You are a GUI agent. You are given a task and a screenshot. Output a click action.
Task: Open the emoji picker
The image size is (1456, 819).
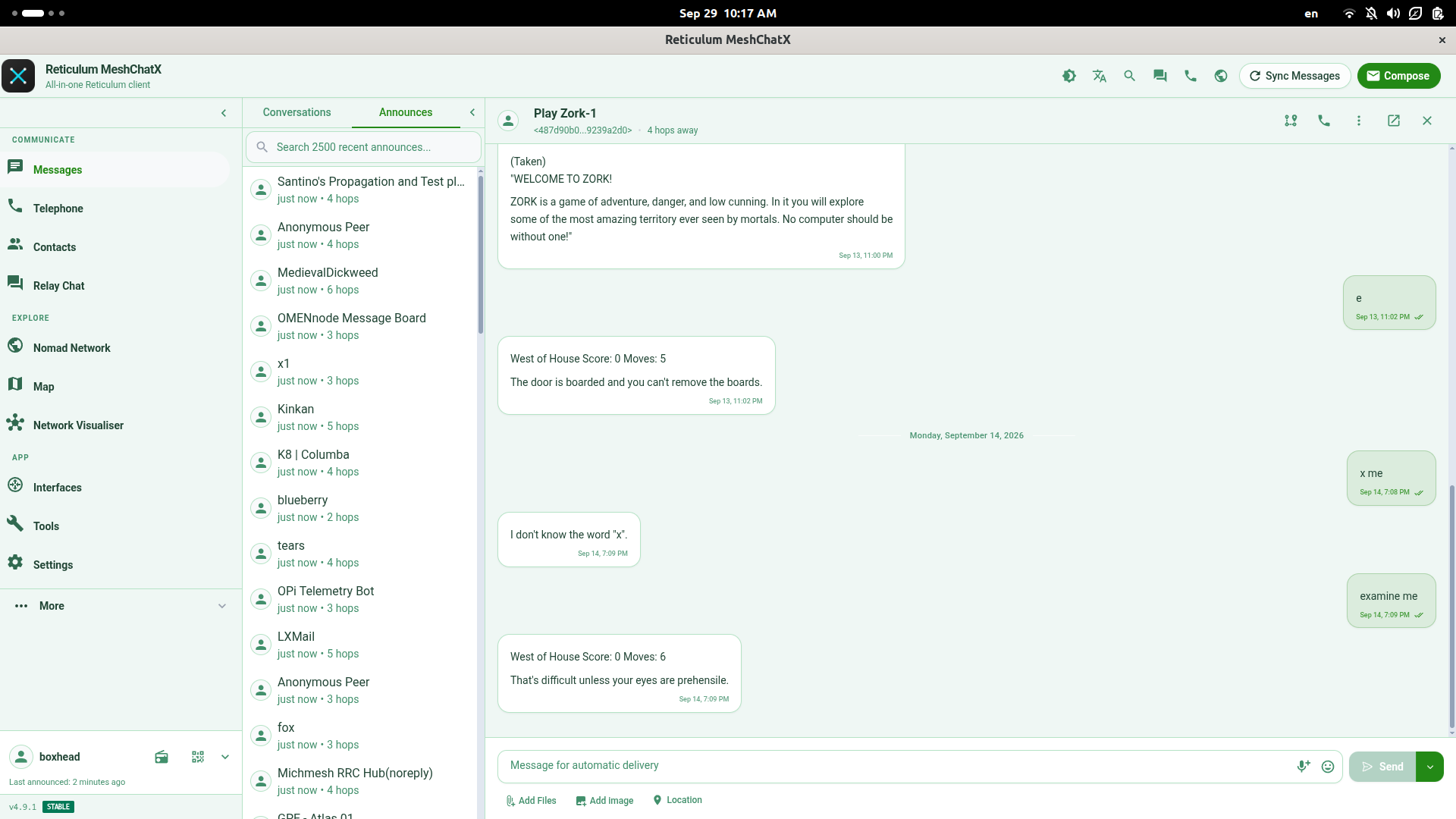pos(1328,767)
